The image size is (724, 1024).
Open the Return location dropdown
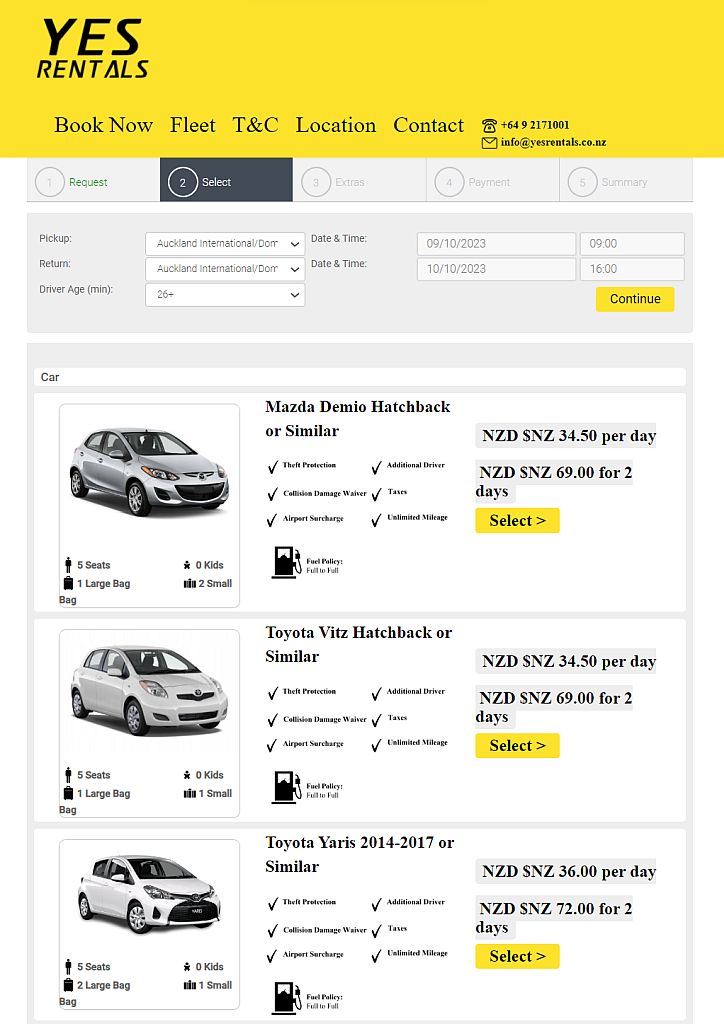225,269
